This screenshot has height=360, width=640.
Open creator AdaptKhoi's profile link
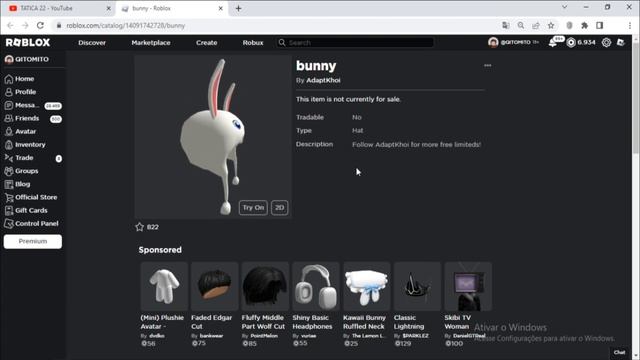[x=323, y=80]
